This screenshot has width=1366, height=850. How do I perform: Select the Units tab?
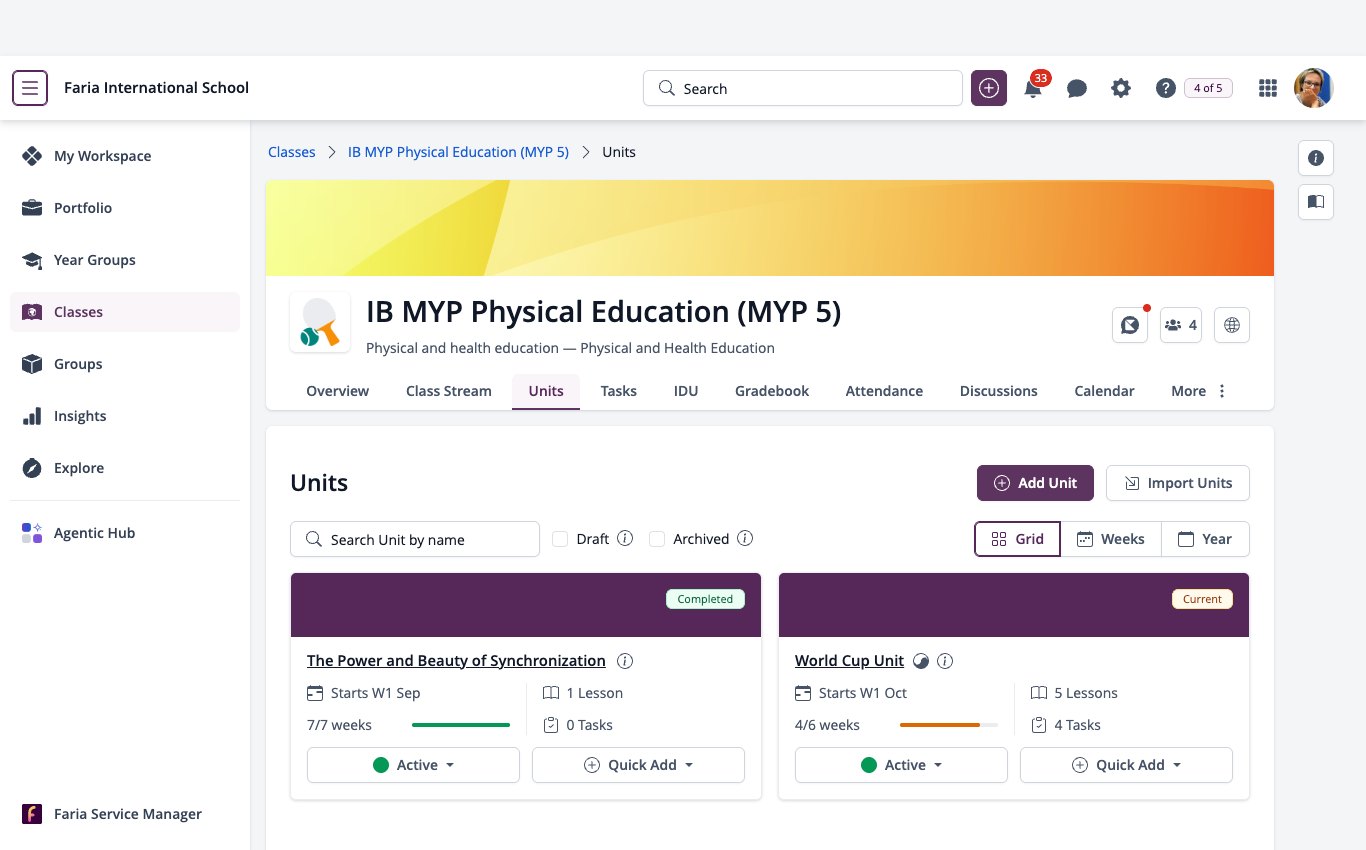pyautogui.click(x=546, y=391)
